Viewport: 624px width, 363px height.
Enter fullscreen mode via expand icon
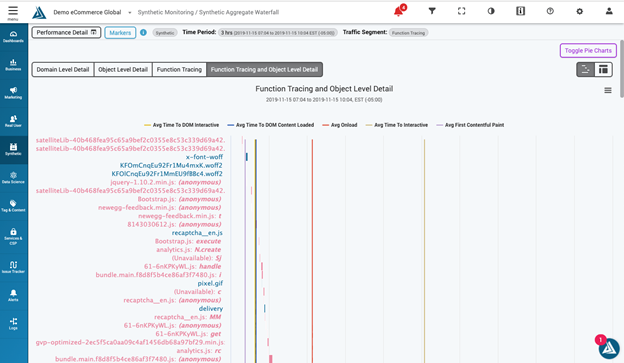(x=461, y=11)
